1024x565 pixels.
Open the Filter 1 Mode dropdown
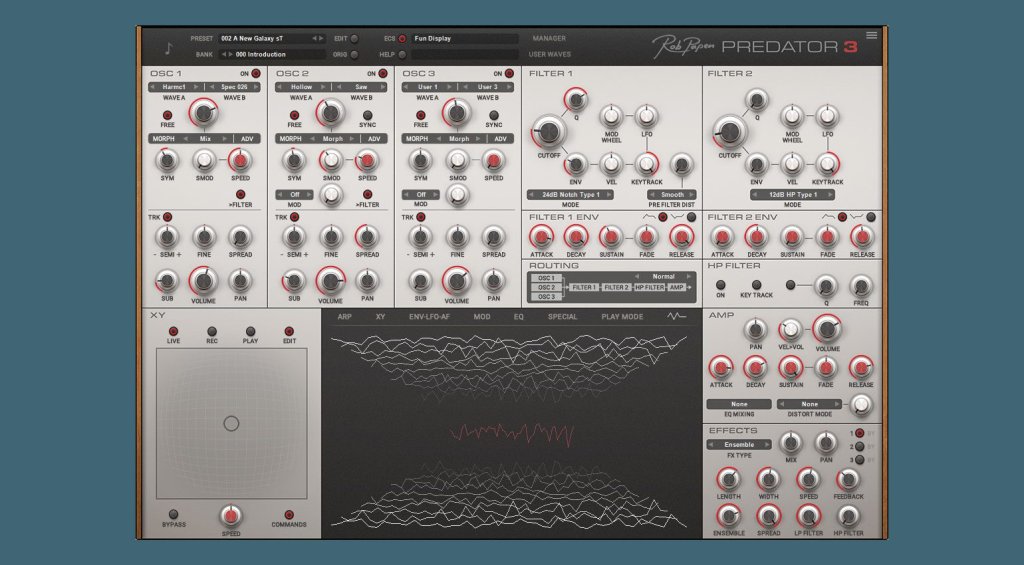(x=570, y=195)
